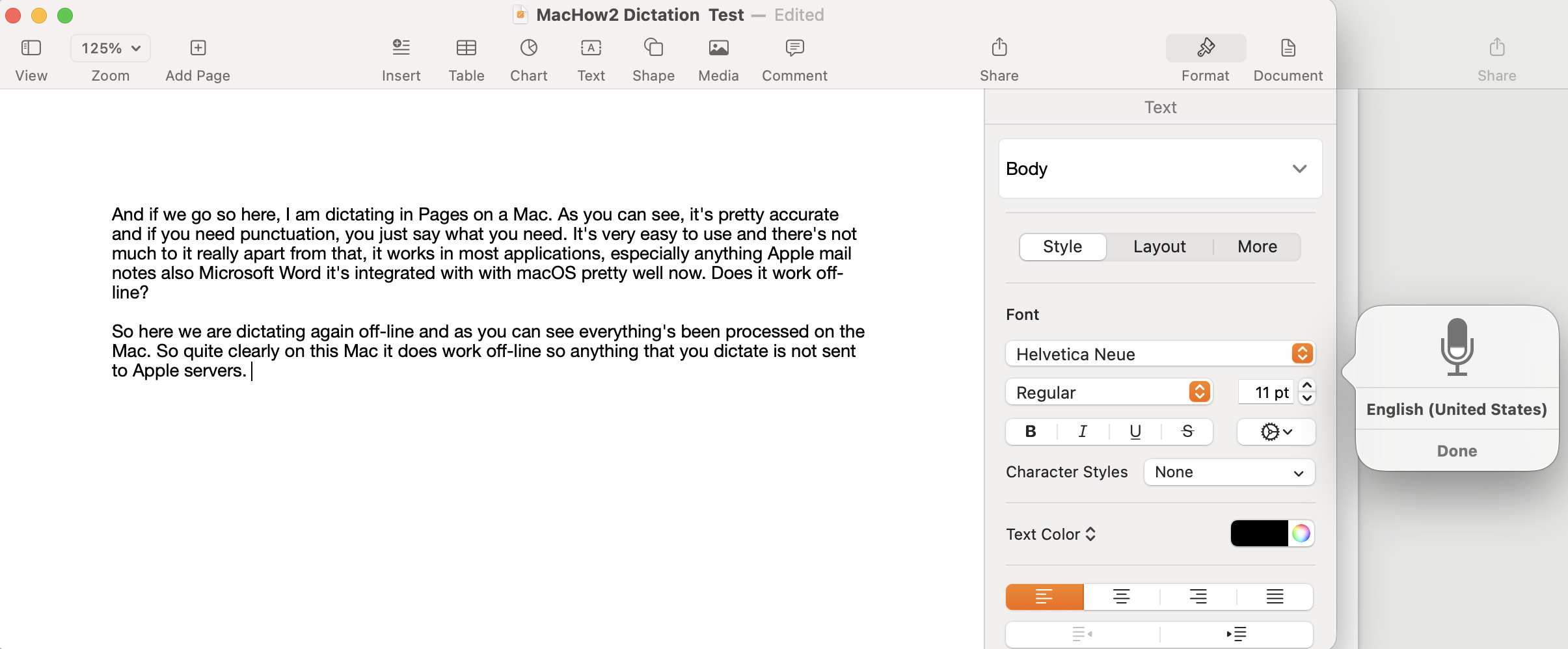The height and width of the screenshot is (649, 1568).
Task: Add a Chart from toolbar
Action: [x=529, y=47]
